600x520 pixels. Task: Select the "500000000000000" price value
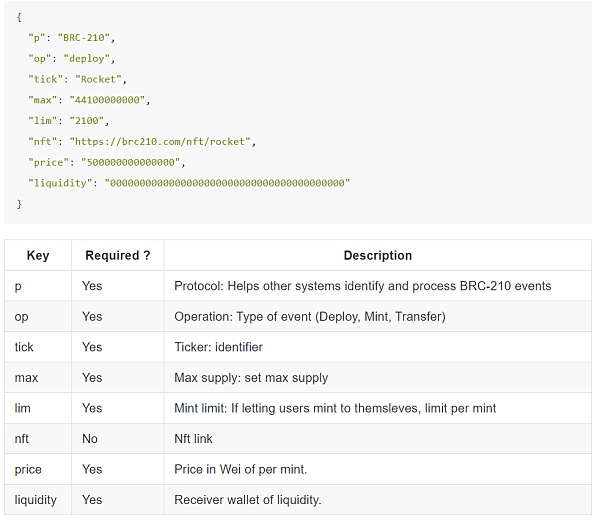click(x=130, y=162)
